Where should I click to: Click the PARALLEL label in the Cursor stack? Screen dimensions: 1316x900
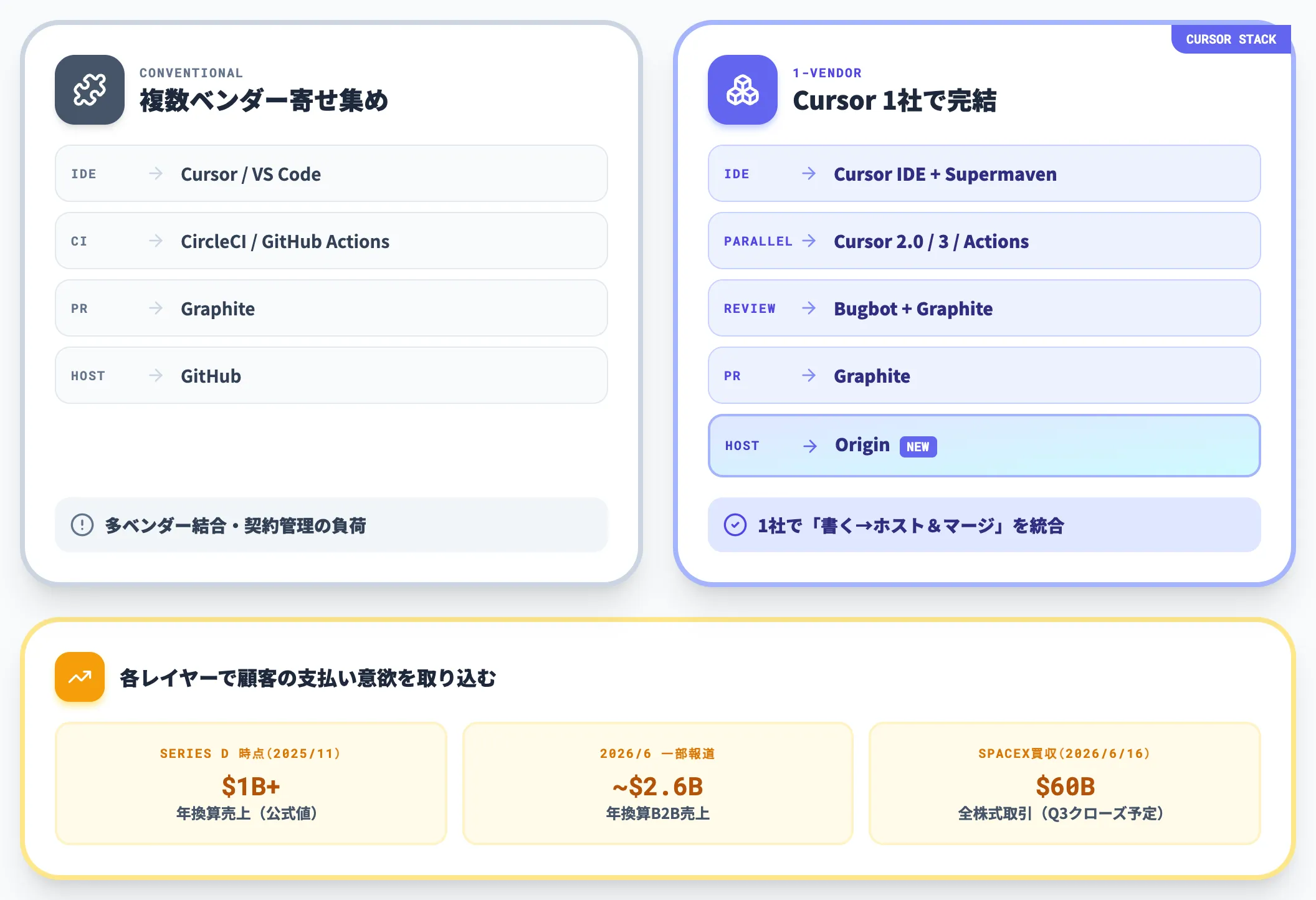point(758,241)
